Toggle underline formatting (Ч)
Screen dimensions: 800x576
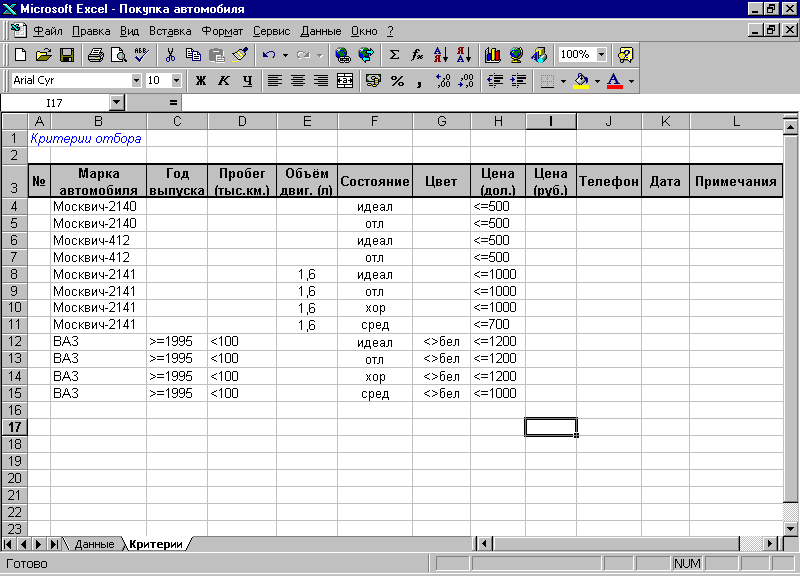click(247, 81)
